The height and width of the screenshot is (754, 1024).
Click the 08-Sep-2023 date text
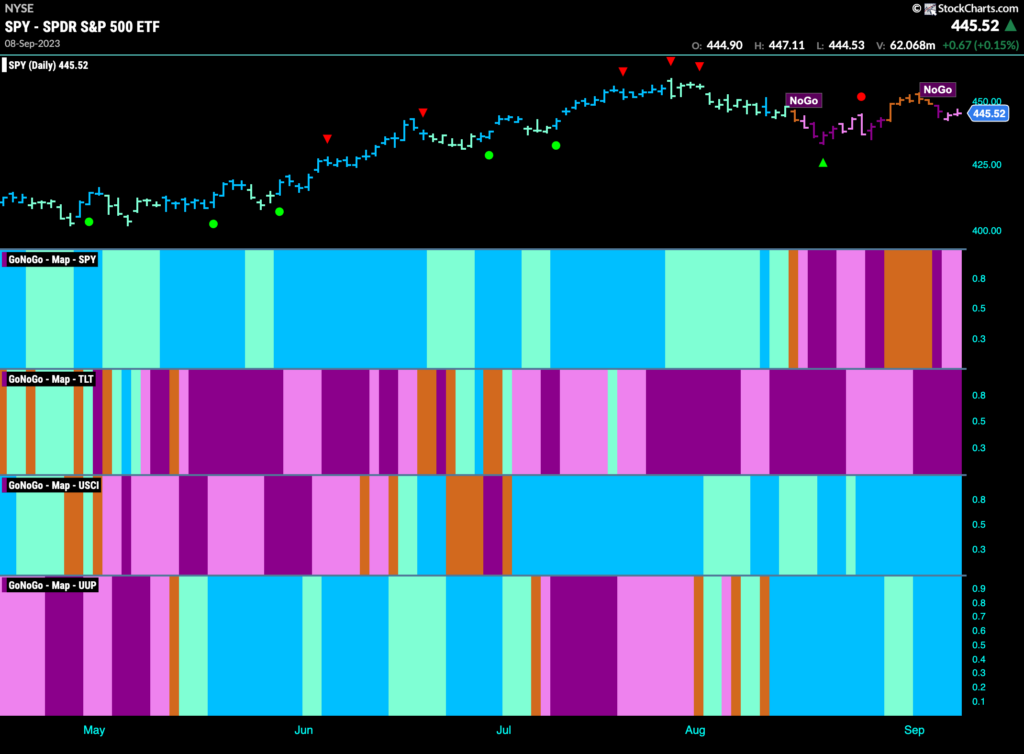[32, 44]
